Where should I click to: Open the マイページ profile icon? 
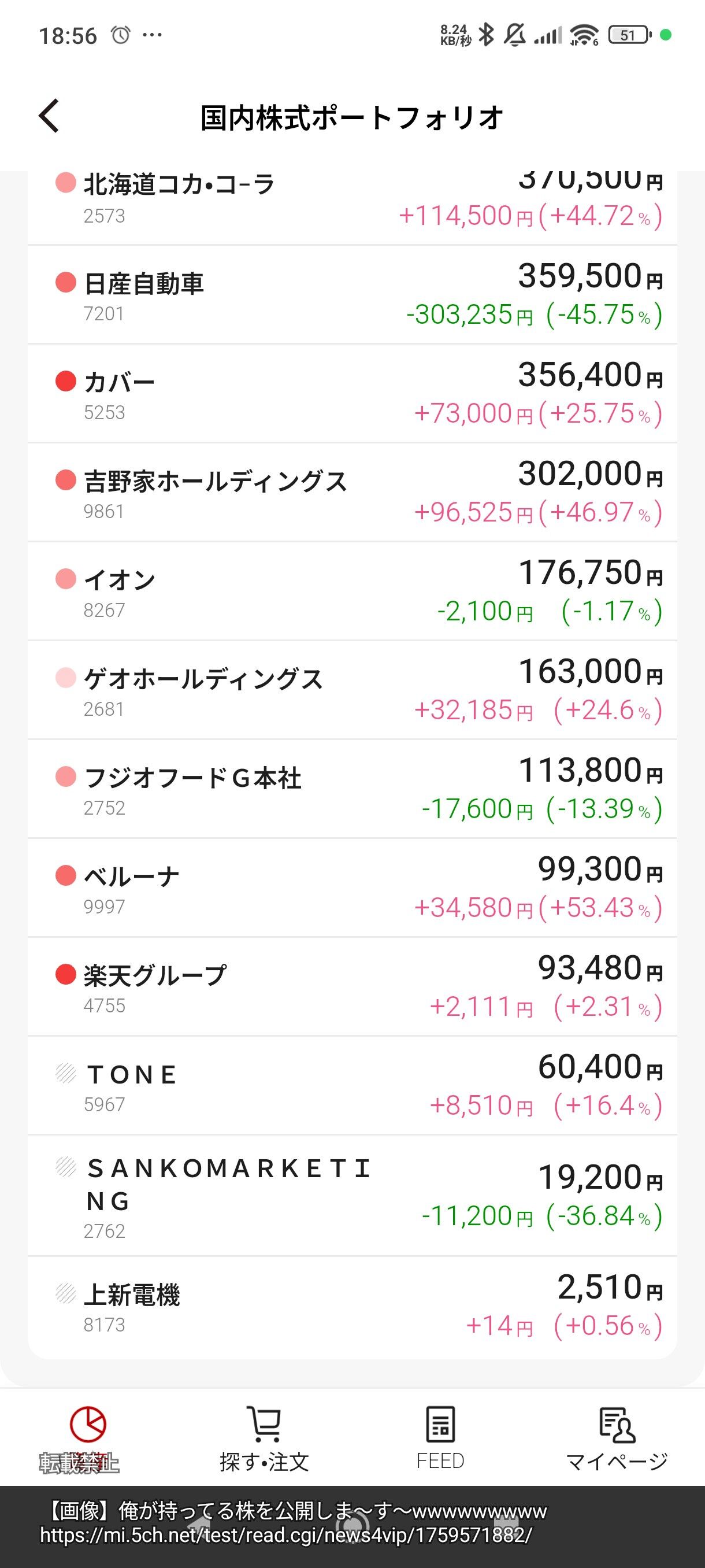(x=616, y=1425)
